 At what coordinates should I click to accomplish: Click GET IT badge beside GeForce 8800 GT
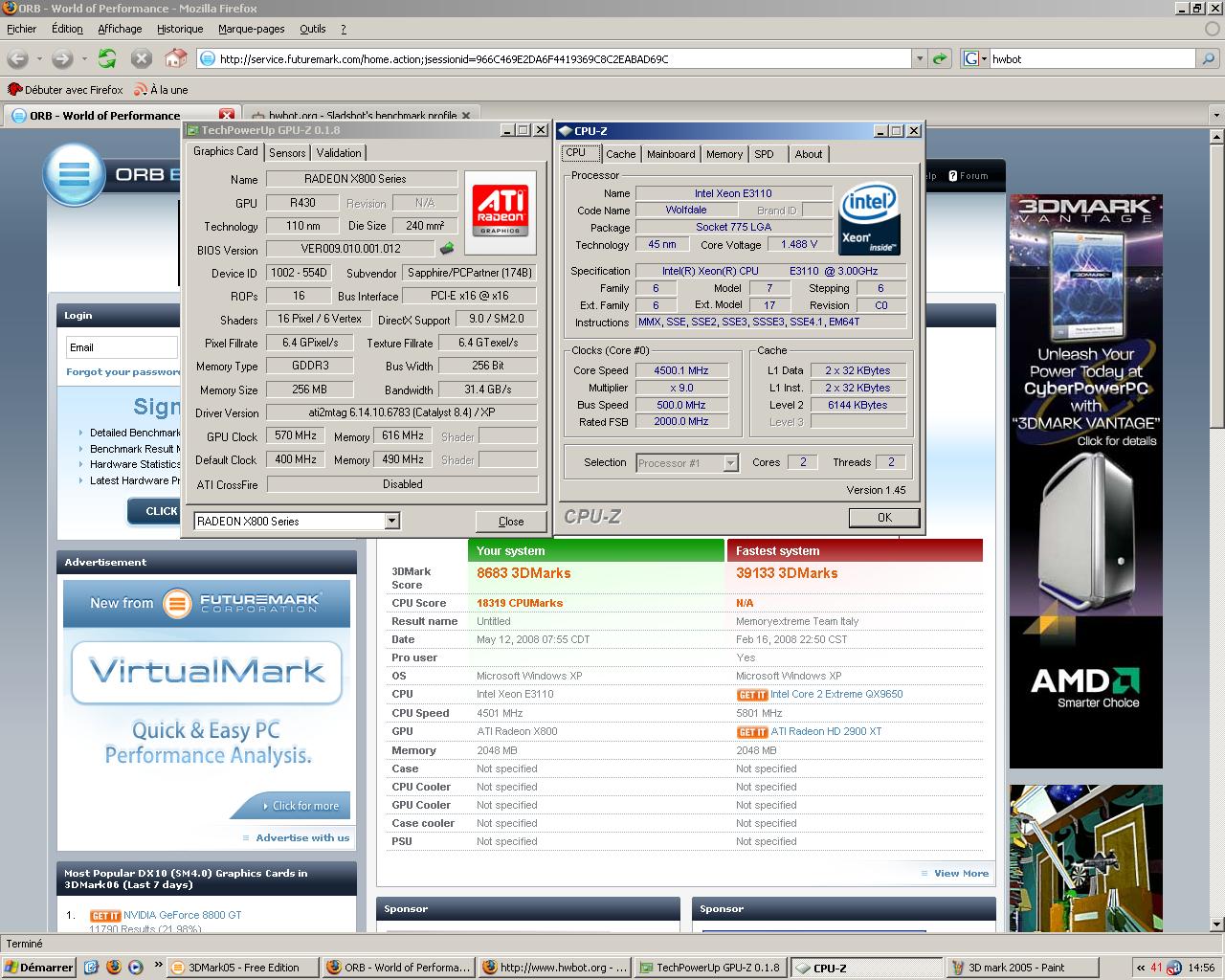click(x=105, y=916)
